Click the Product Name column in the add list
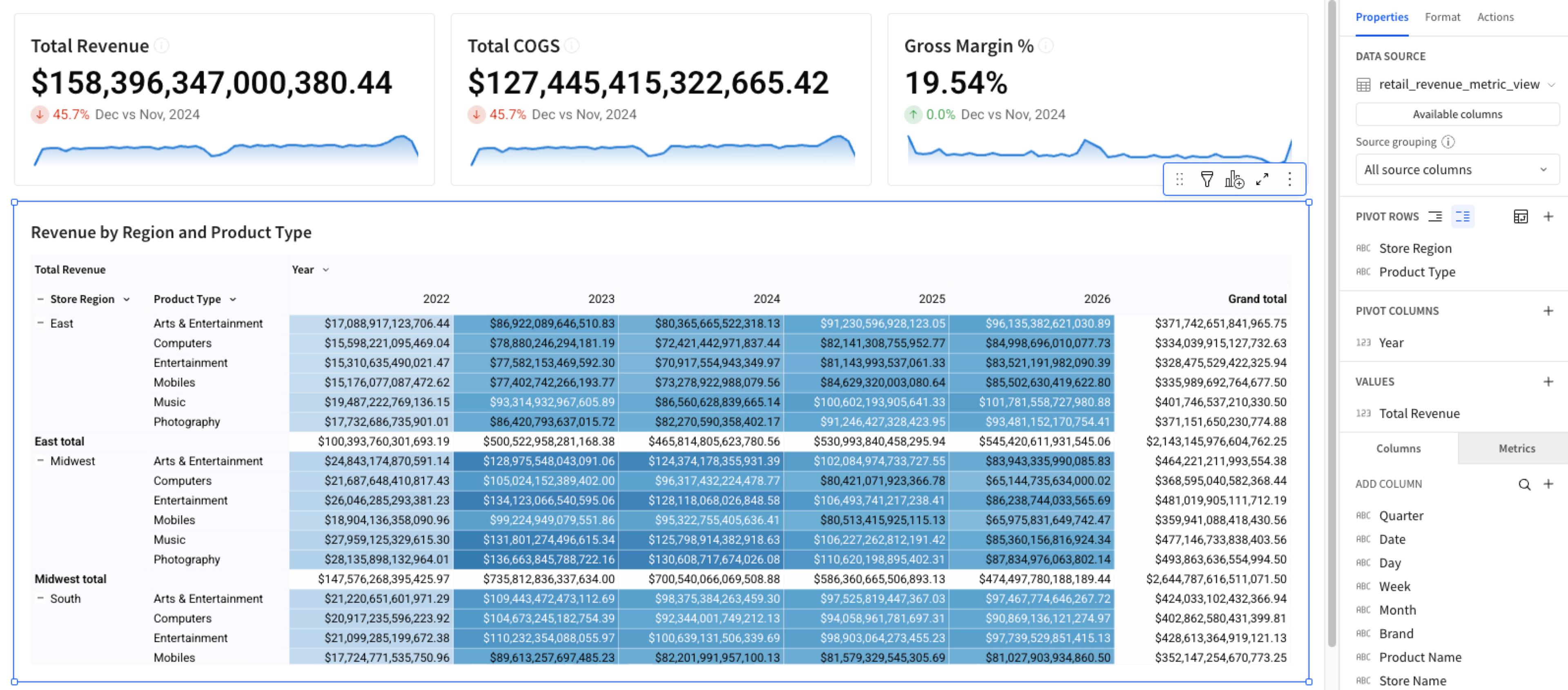Image resolution: width=1568 pixels, height=690 pixels. pos(1419,657)
